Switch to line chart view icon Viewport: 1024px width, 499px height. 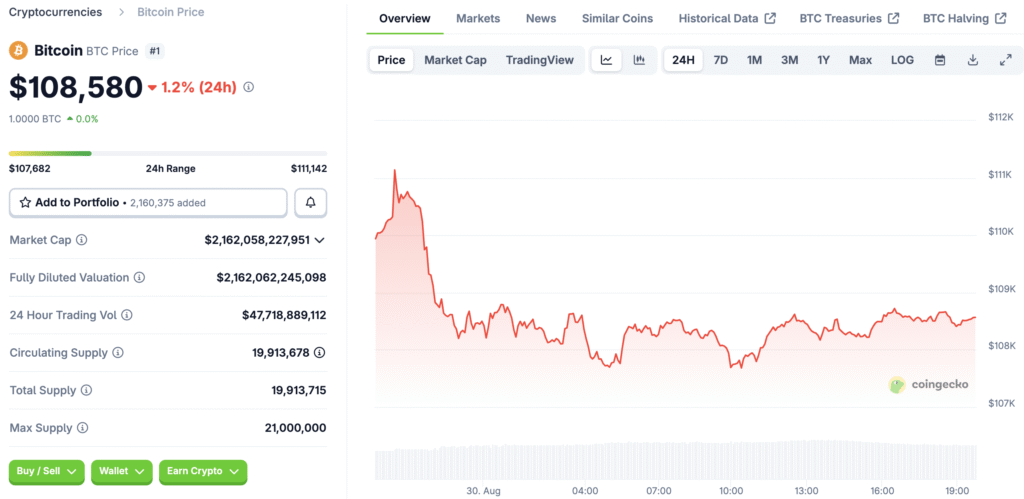(x=606, y=60)
